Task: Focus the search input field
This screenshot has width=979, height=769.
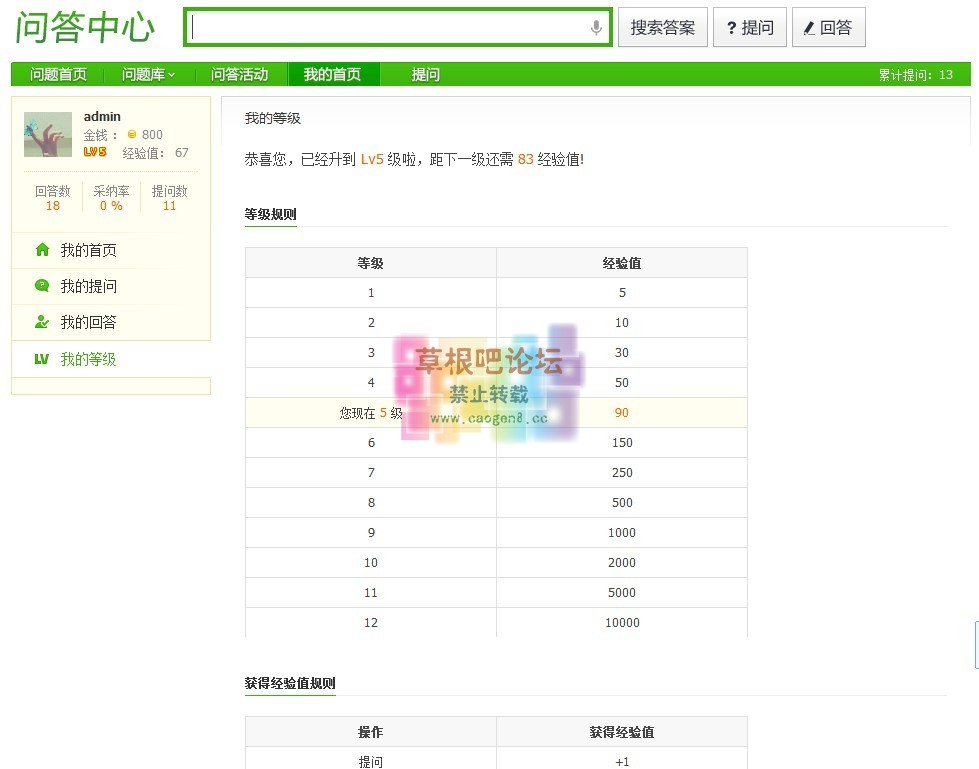Action: point(390,28)
